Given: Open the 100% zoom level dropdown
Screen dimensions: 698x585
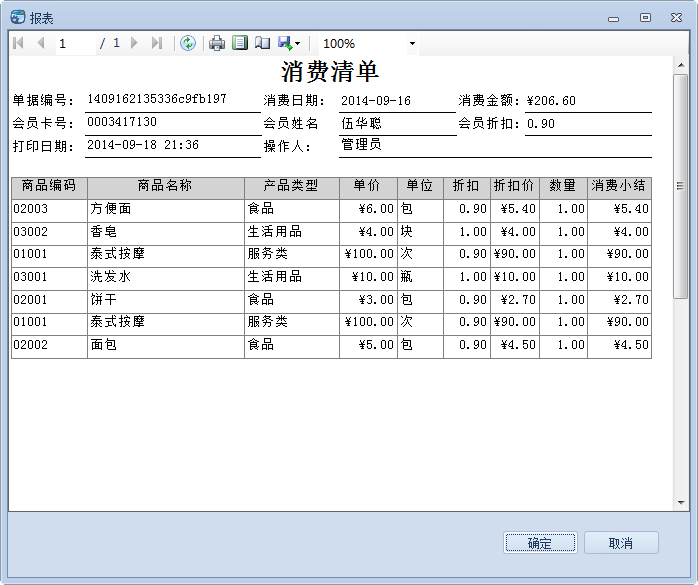Looking at the screenshot, I should [412, 44].
